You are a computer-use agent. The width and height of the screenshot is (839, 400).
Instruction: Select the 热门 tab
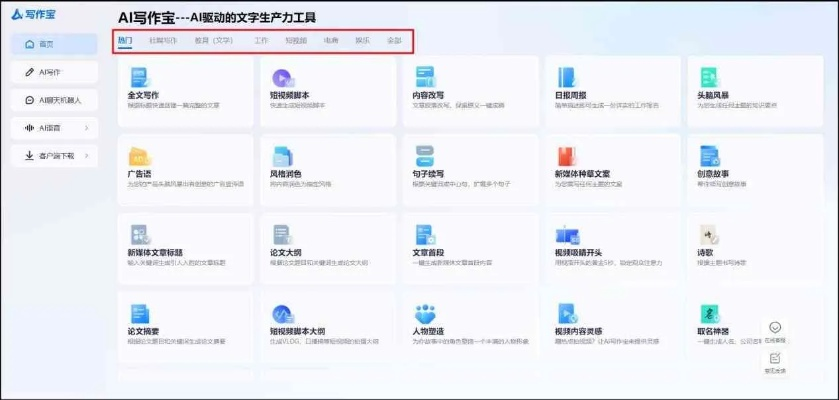(125, 41)
